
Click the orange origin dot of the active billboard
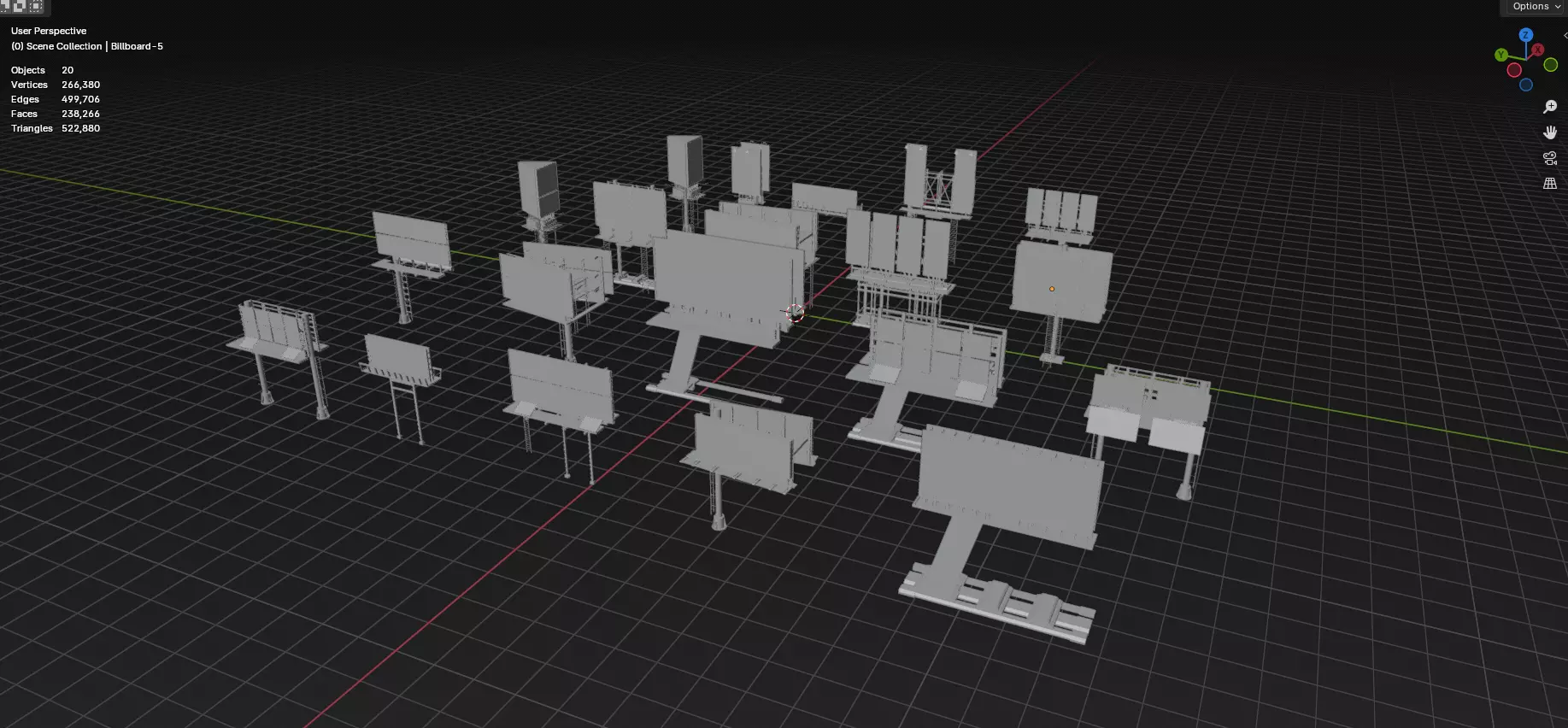1052,289
